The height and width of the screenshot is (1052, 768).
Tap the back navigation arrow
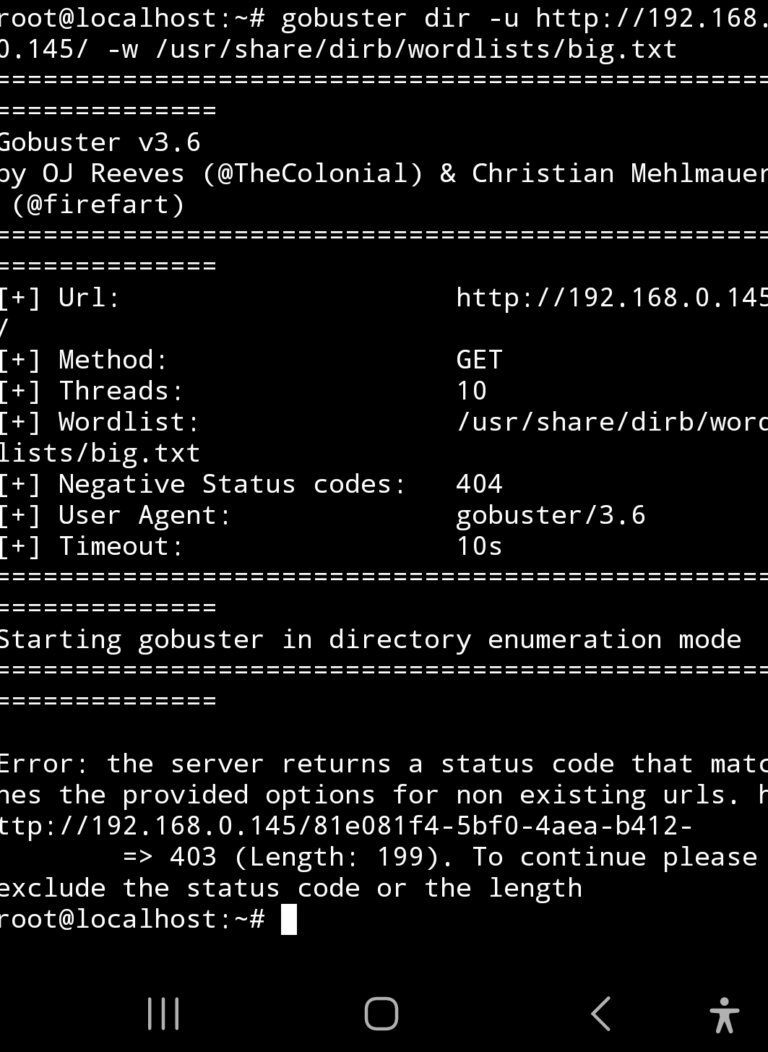point(600,1014)
